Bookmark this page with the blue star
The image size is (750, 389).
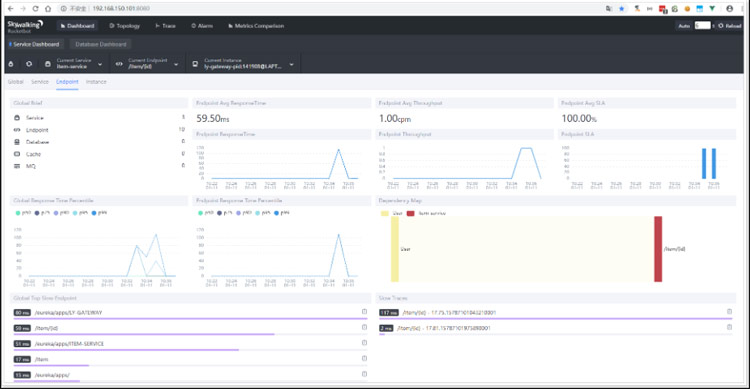click(621, 9)
